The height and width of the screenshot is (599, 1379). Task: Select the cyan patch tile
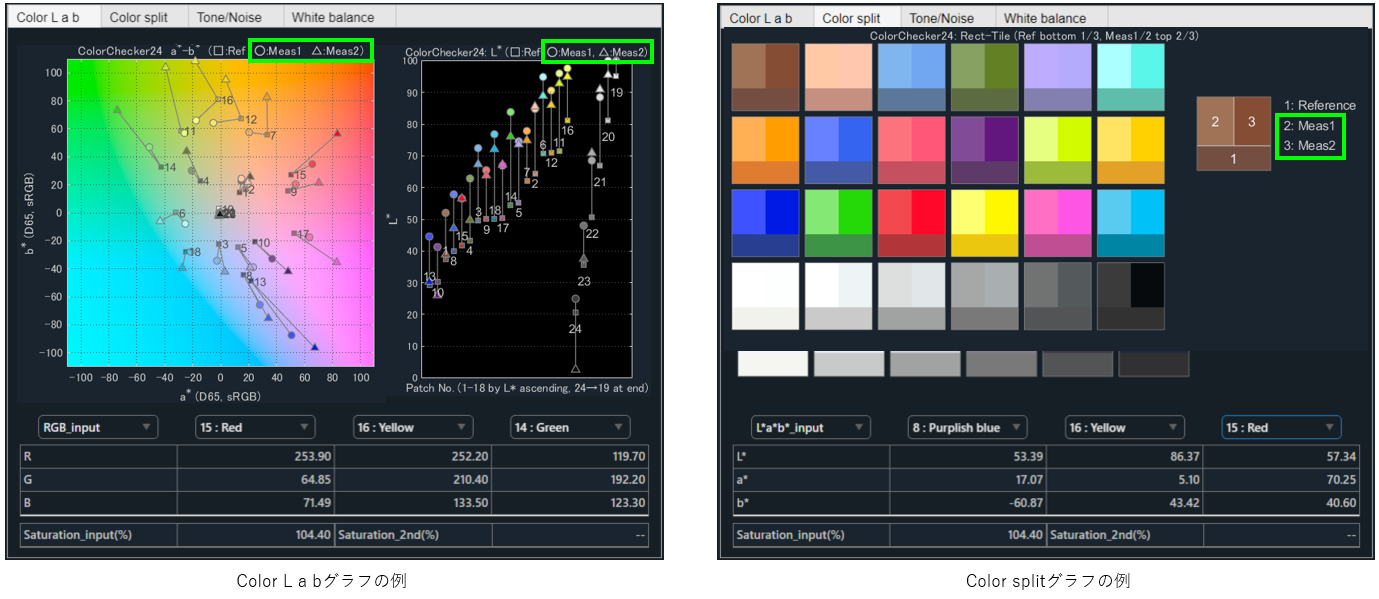1130,223
